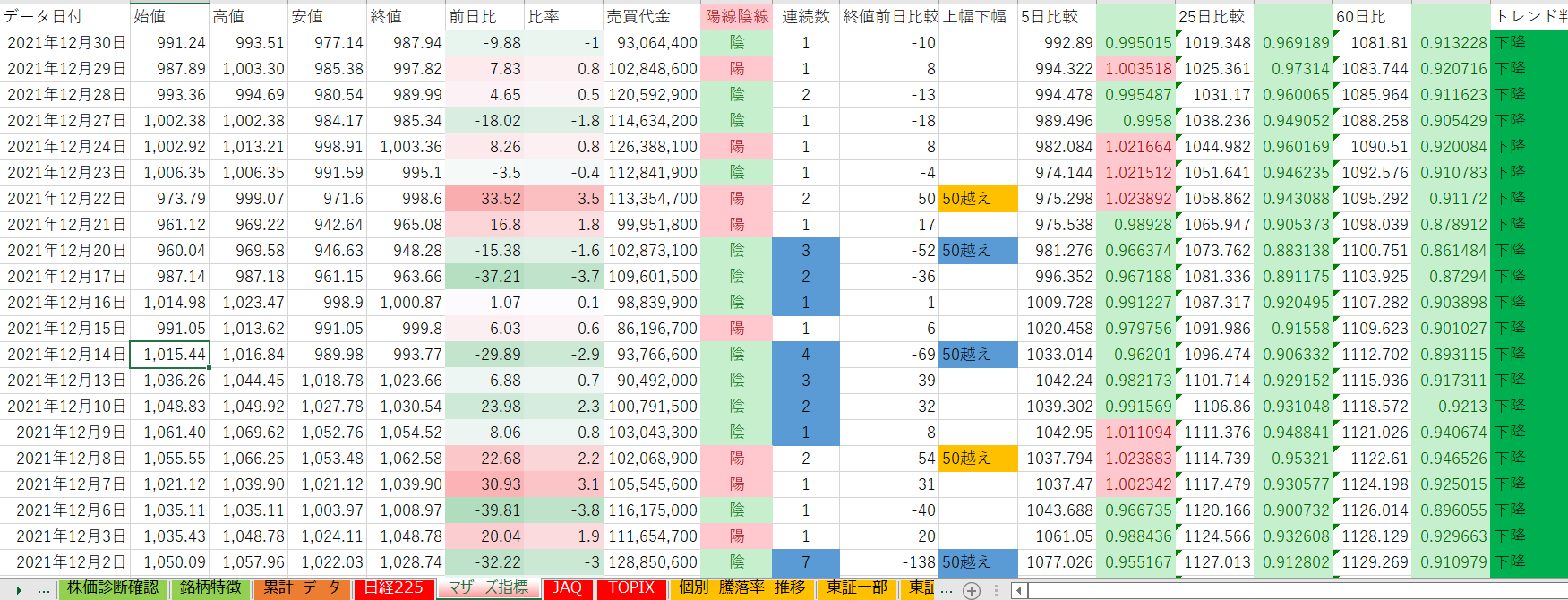Select the orange 50越え cell for 2021年12月22日
This screenshot has height=600, width=1568.
tap(978, 199)
